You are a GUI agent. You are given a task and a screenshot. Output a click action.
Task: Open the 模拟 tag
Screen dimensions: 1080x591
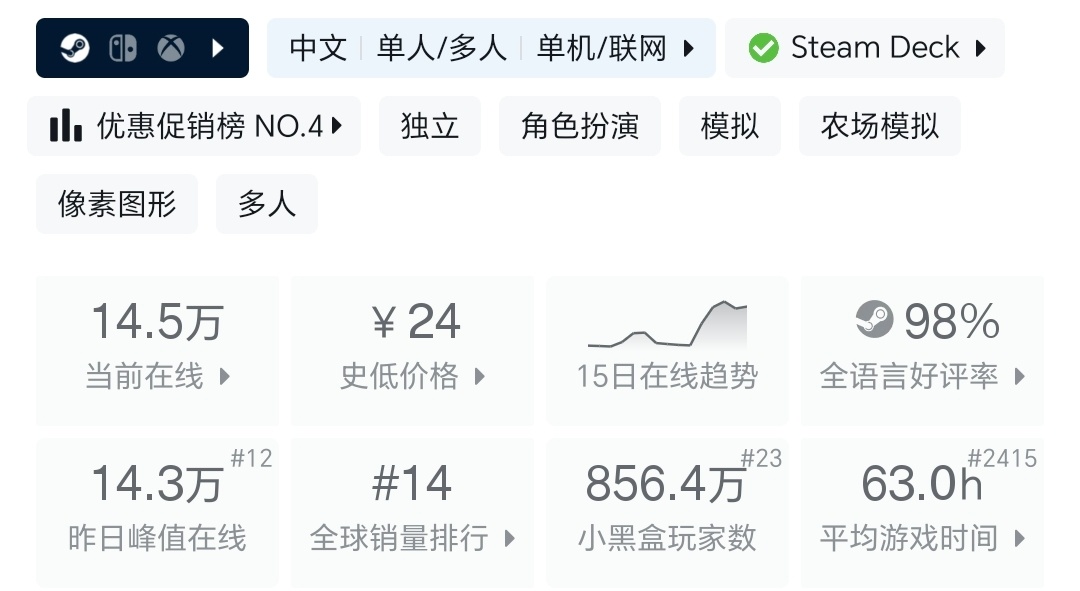(730, 126)
